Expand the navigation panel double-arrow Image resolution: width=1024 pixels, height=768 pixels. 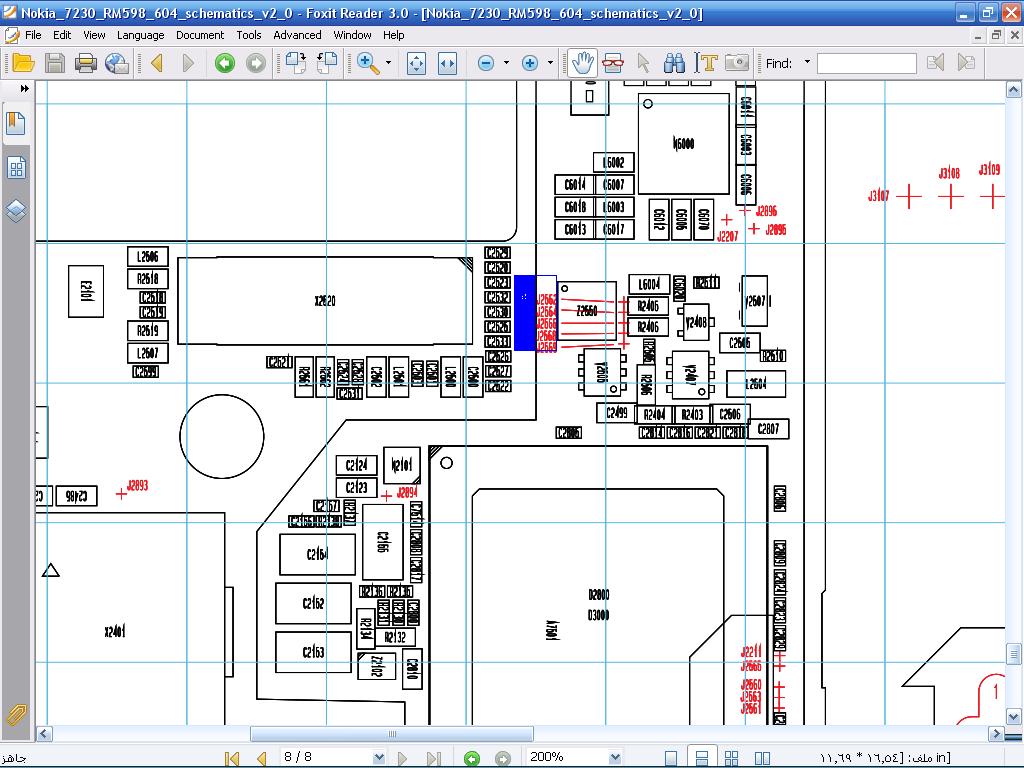click(24, 88)
